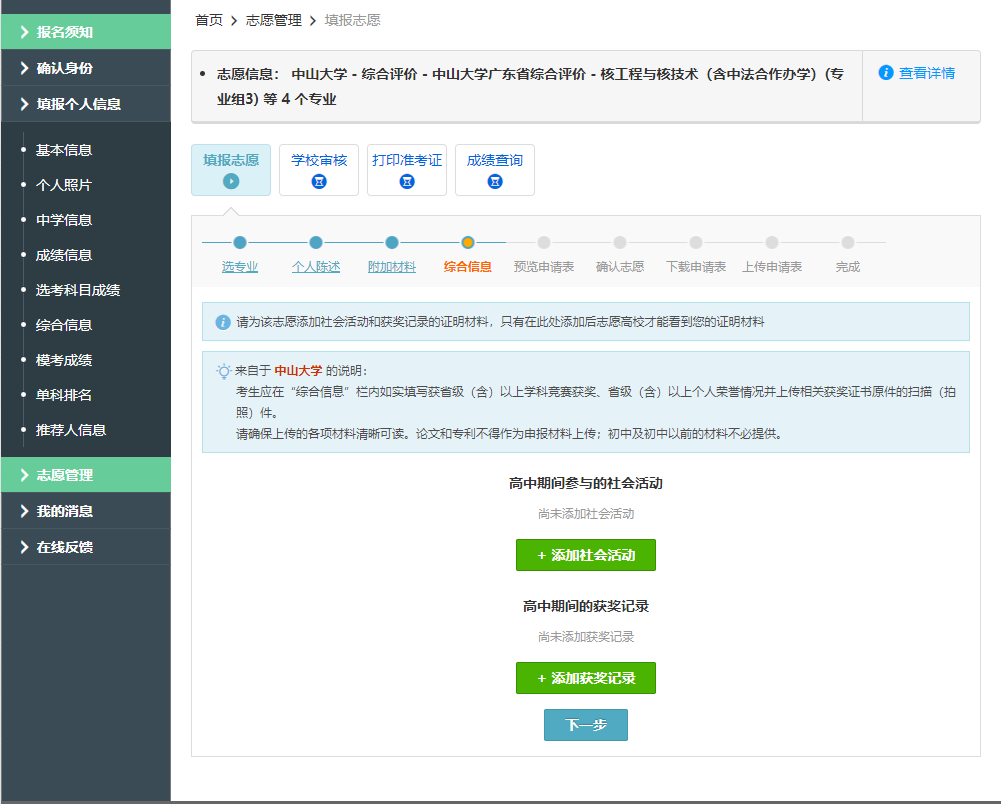The image size is (1001, 804).
Task: Click the 高中期间的获奖记录 heading
Action: (586, 607)
